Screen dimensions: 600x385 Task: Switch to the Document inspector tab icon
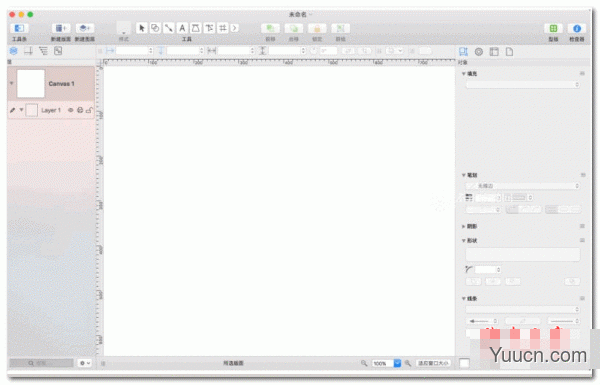tap(509, 52)
